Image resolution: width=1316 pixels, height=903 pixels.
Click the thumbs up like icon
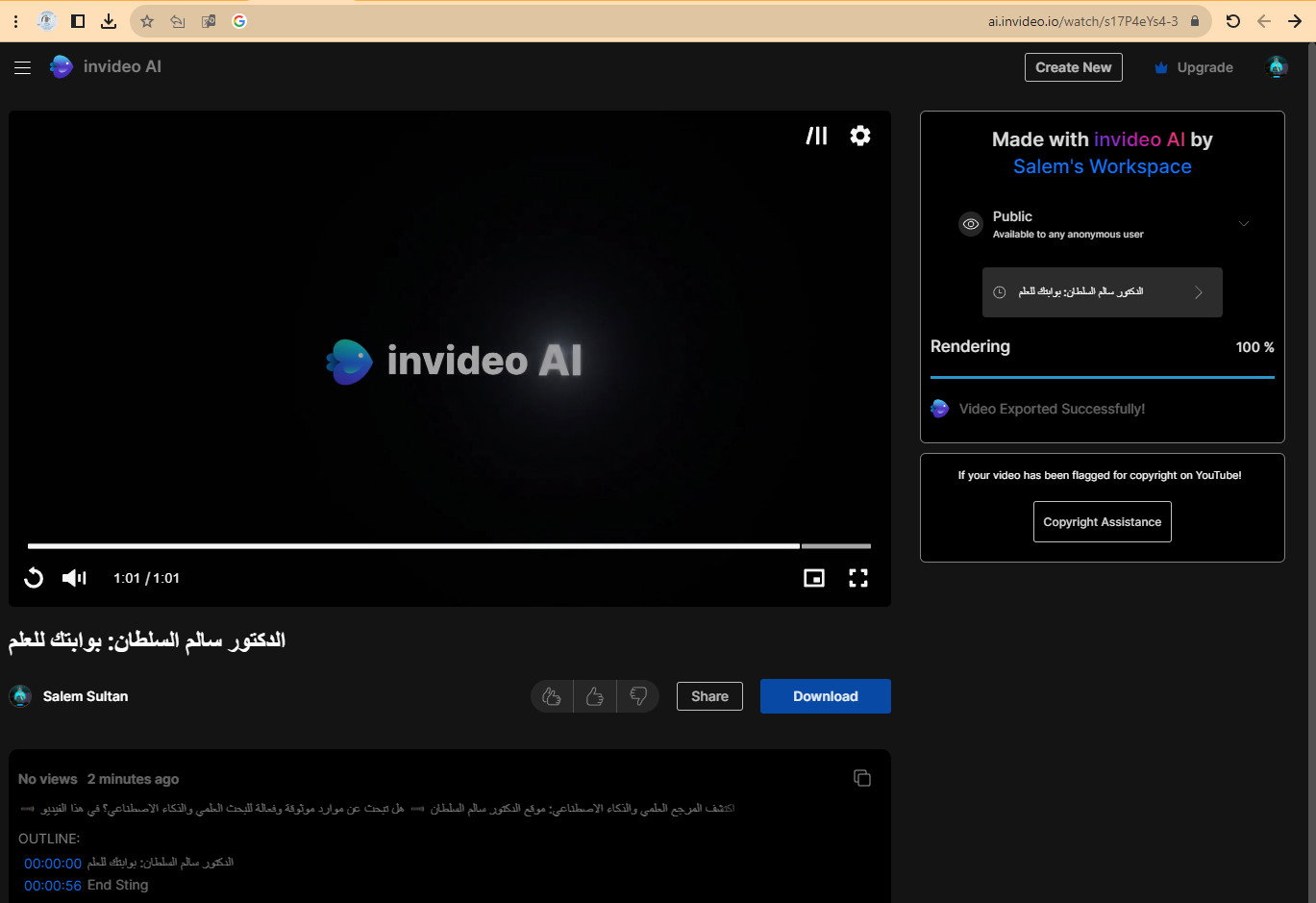594,696
